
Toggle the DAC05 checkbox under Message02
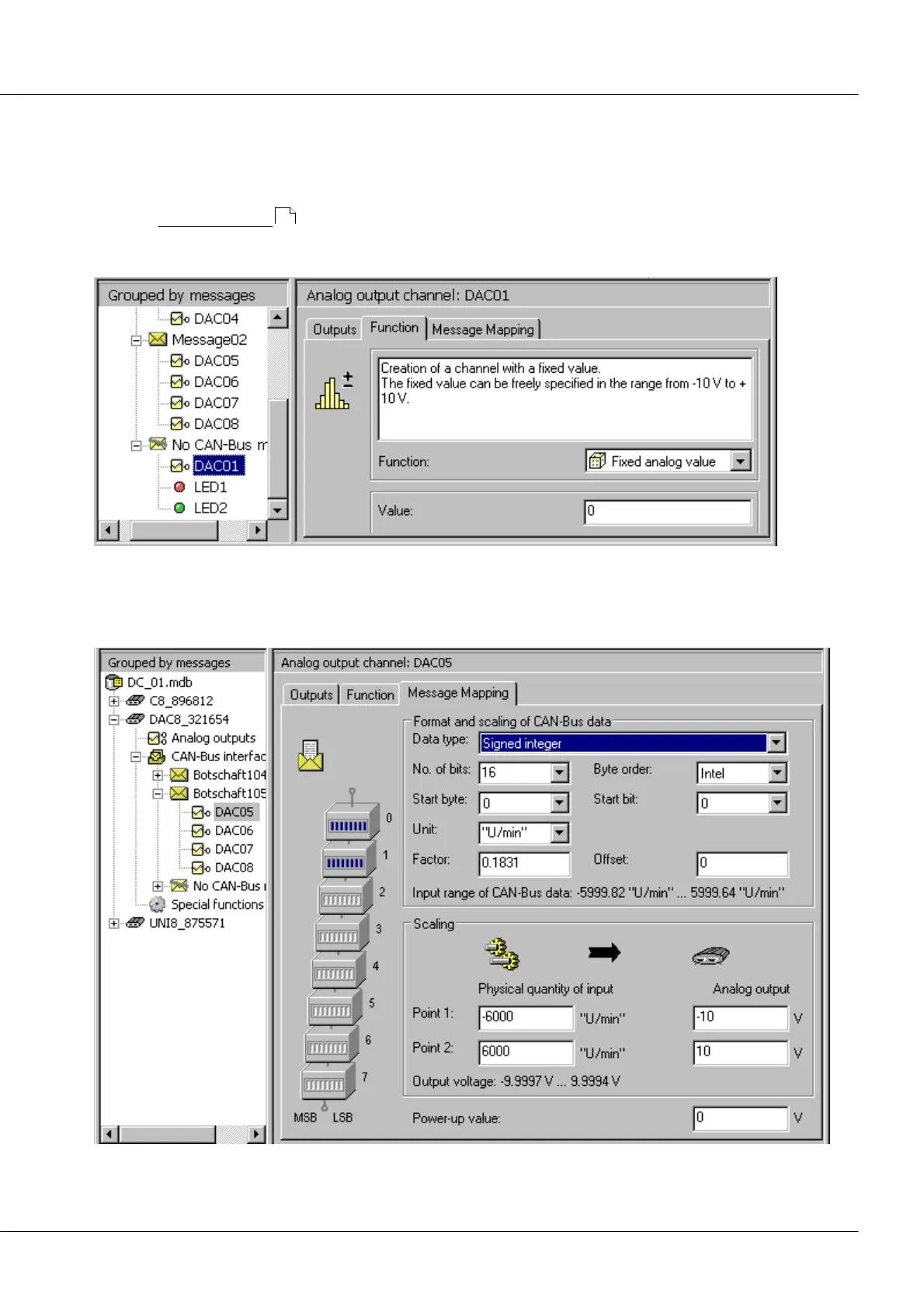point(178,360)
